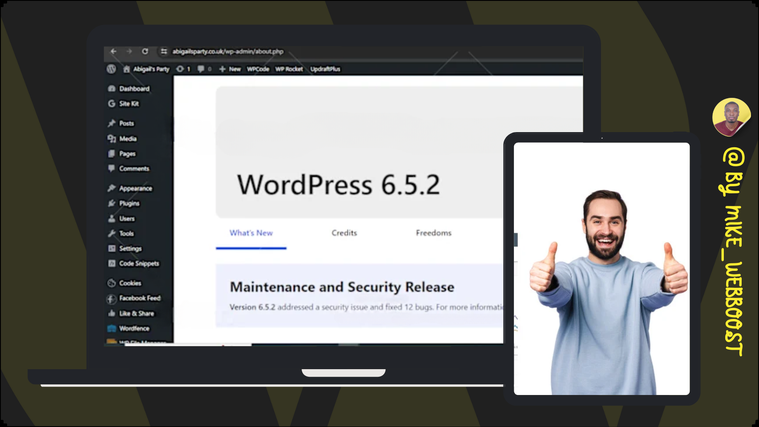Open the New content menu
This screenshot has height=427, width=759.
(x=230, y=69)
